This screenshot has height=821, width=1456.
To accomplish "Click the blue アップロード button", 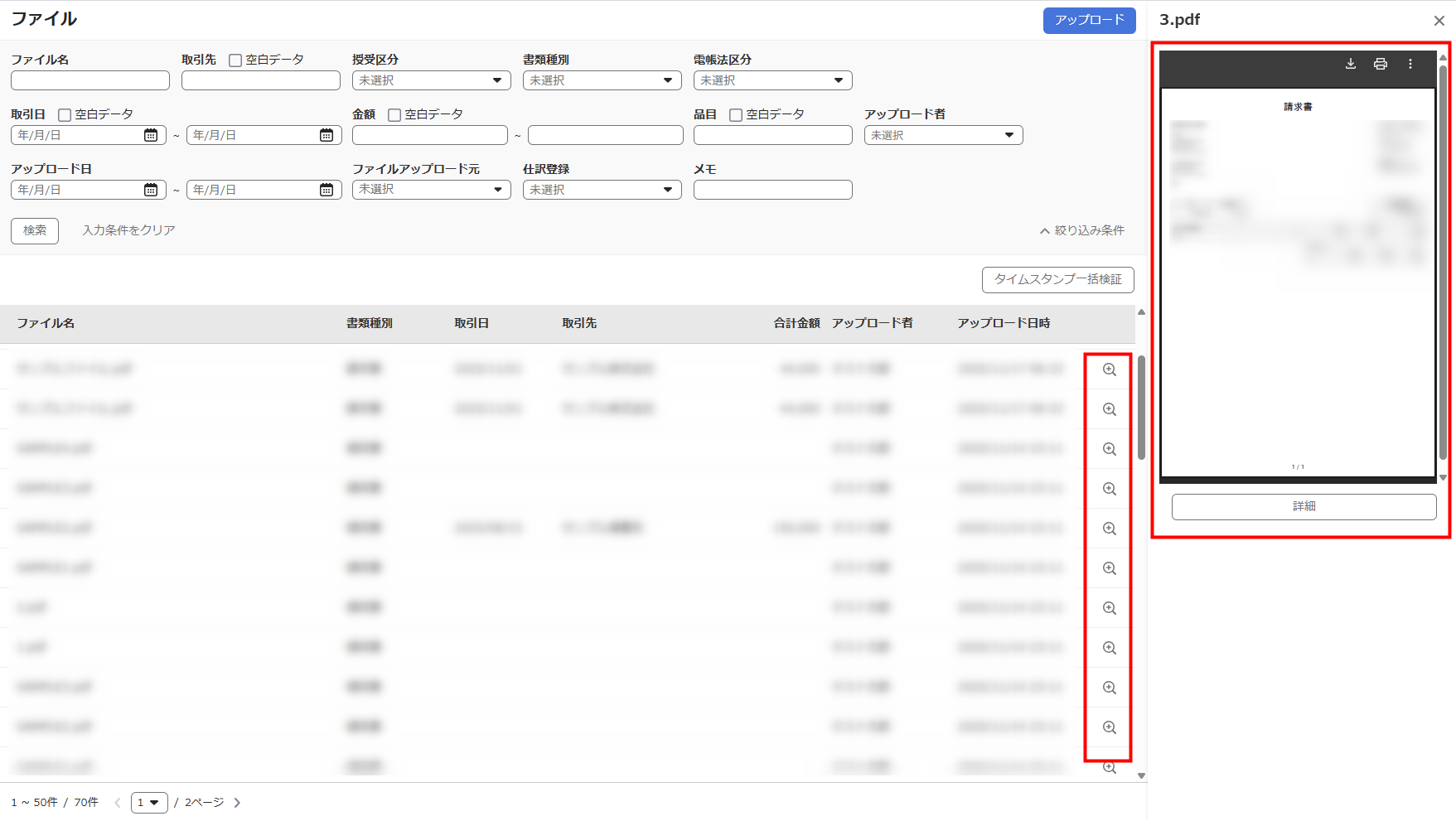I will point(1089,20).
